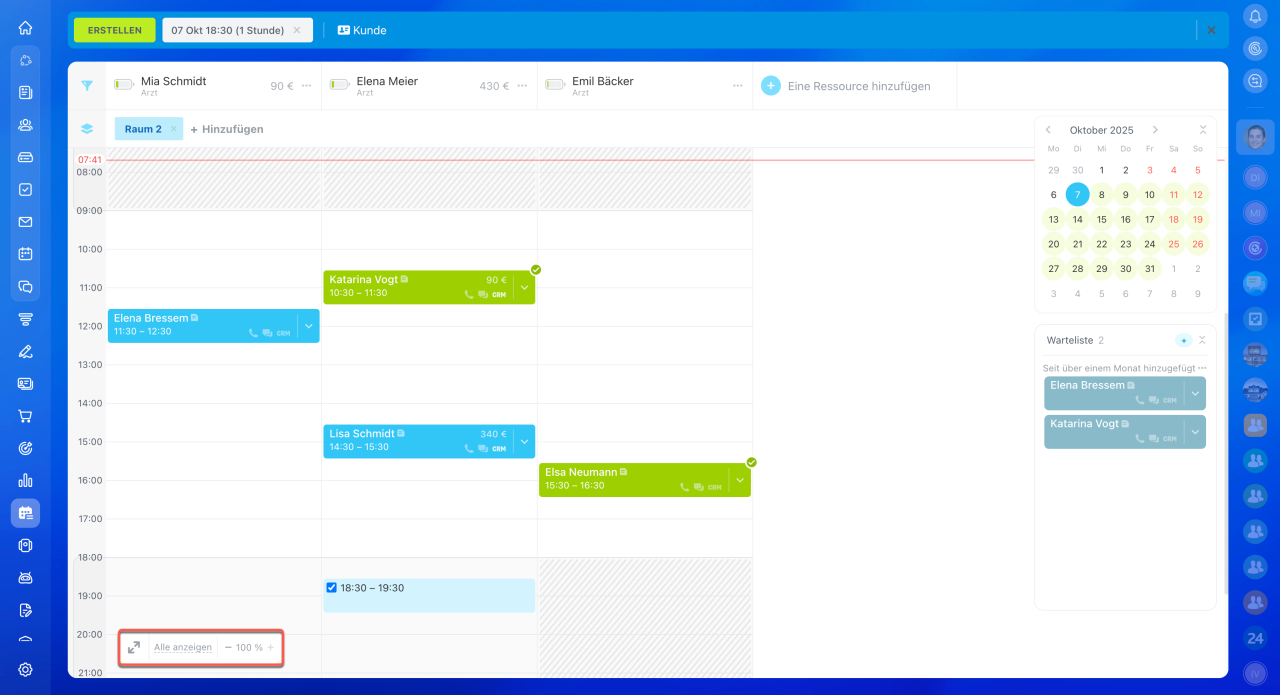Open Mia Schmidt resource options menu
Image resolution: width=1280 pixels, height=695 pixels.
pos(307,86)
